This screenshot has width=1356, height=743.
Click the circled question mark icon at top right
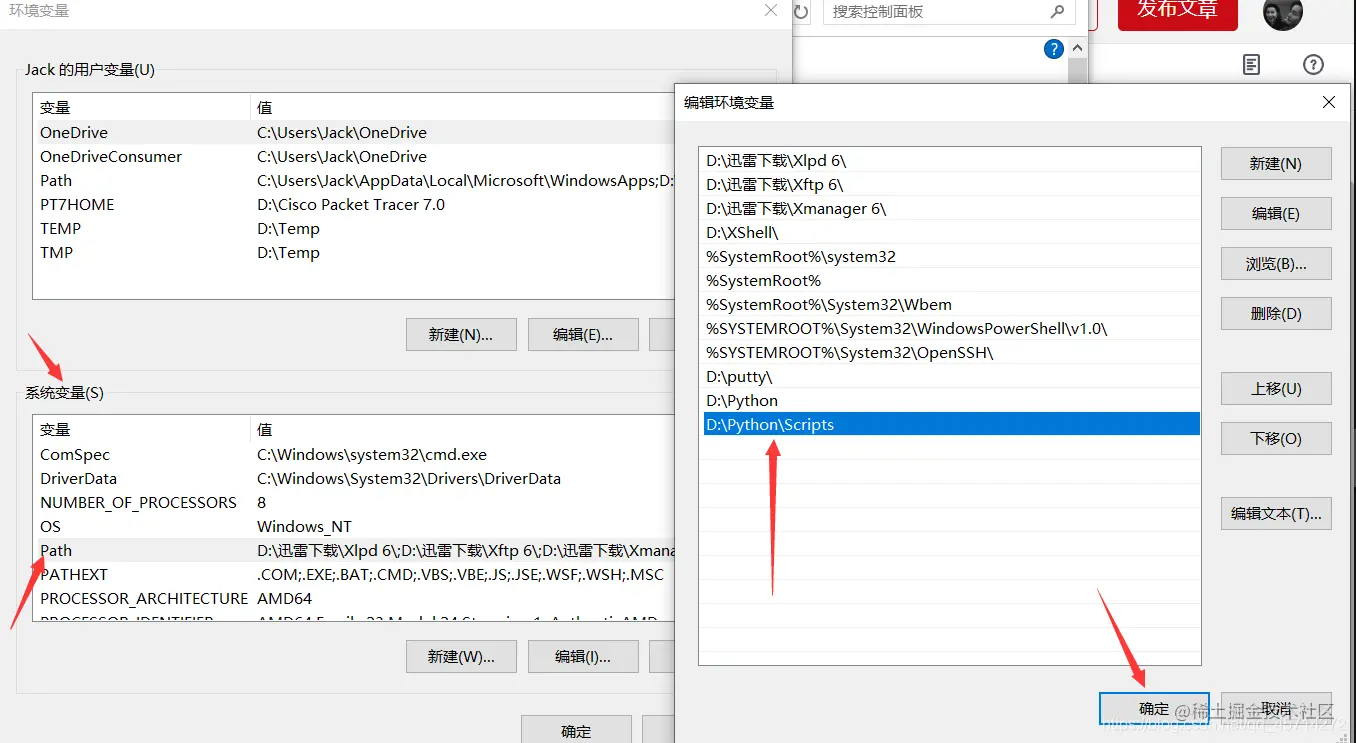(1313, 65)
